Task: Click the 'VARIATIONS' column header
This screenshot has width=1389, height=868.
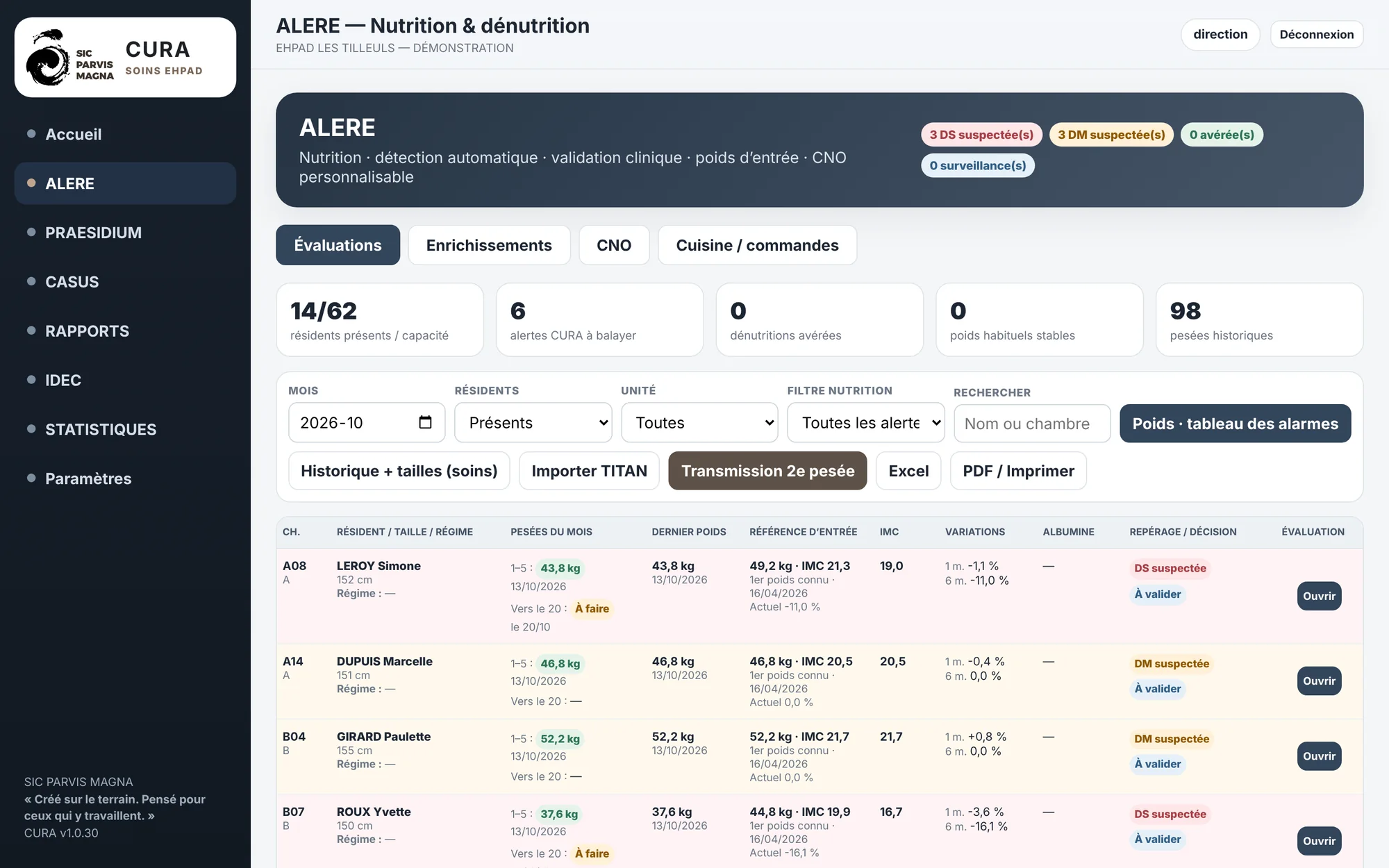Action: click(974, 532)
